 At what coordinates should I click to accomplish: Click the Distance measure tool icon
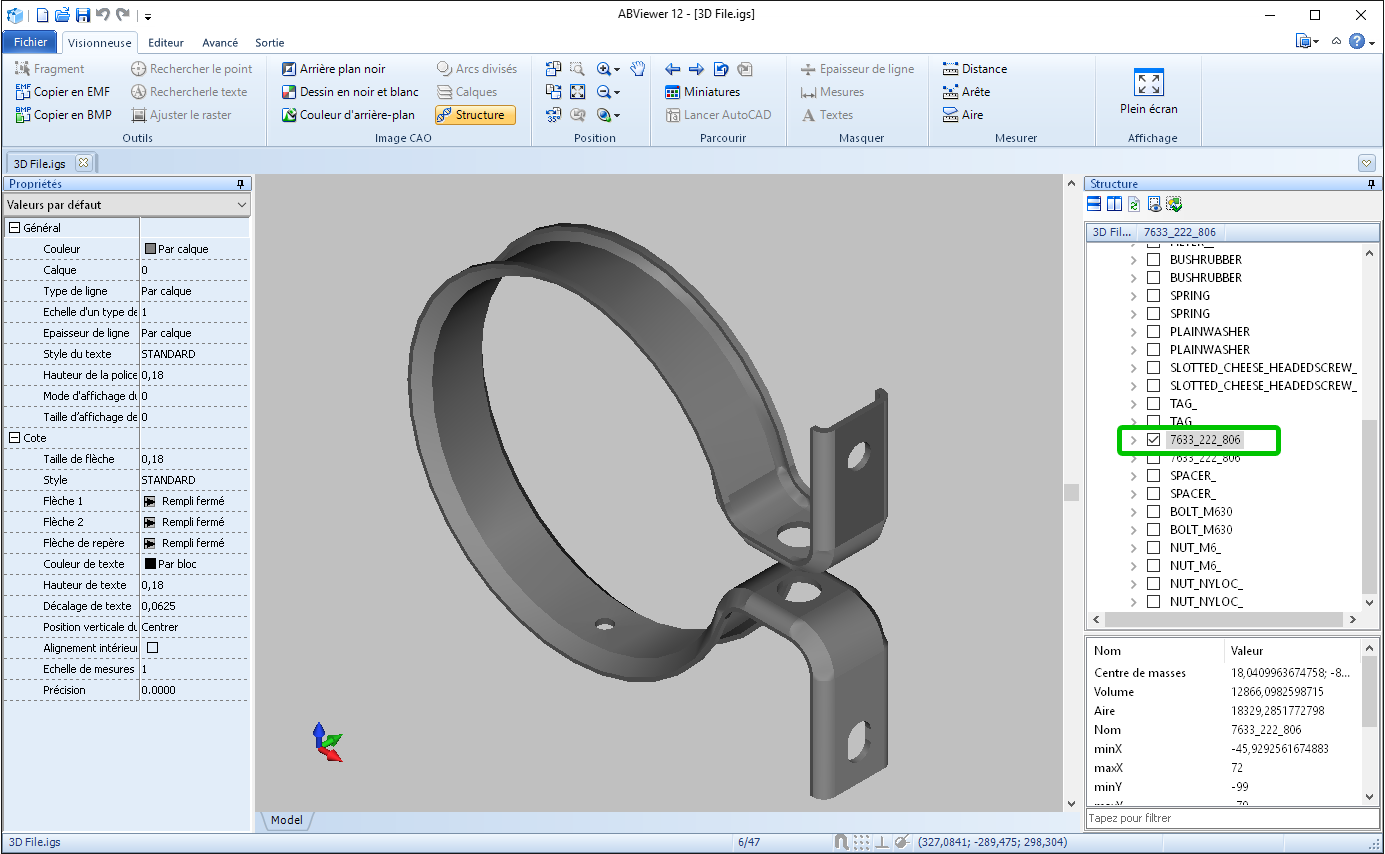(950, 69)
